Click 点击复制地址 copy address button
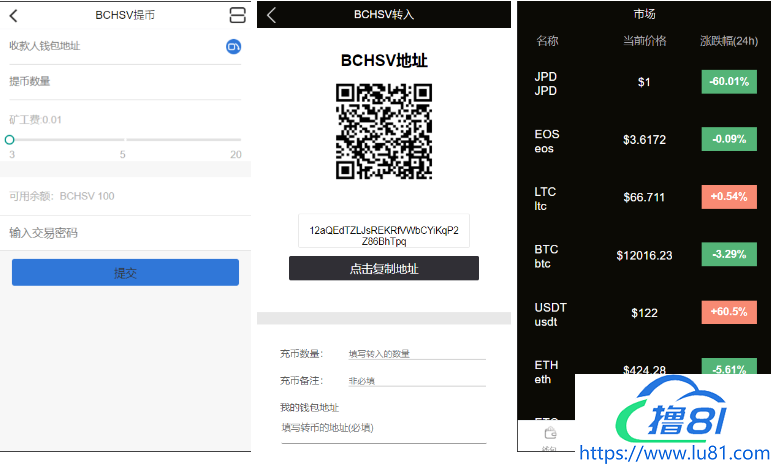Viewport: 775px width, 464px height. point(384,268)
